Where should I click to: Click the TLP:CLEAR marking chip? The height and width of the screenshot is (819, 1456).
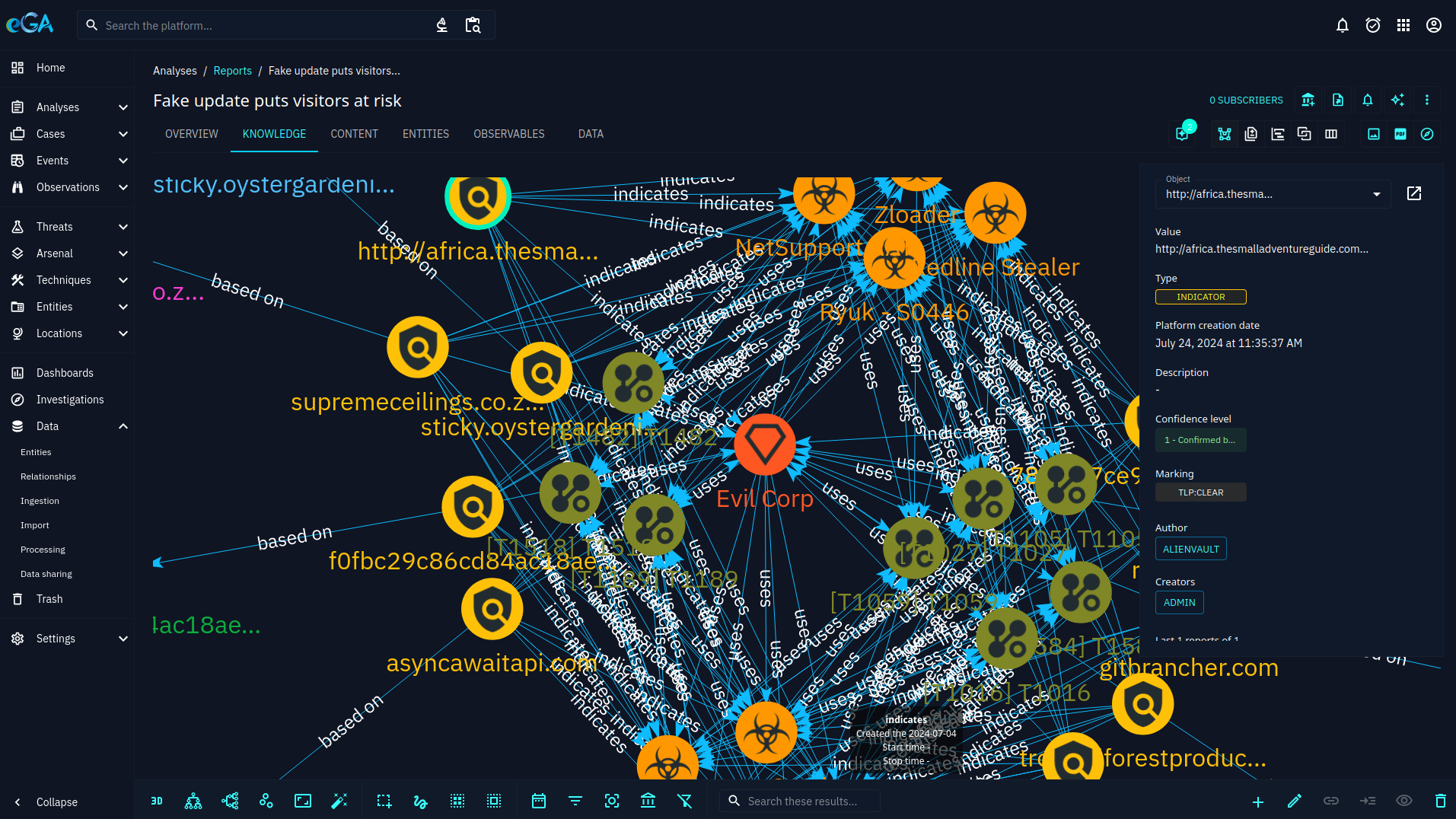tap(1200, 492)
